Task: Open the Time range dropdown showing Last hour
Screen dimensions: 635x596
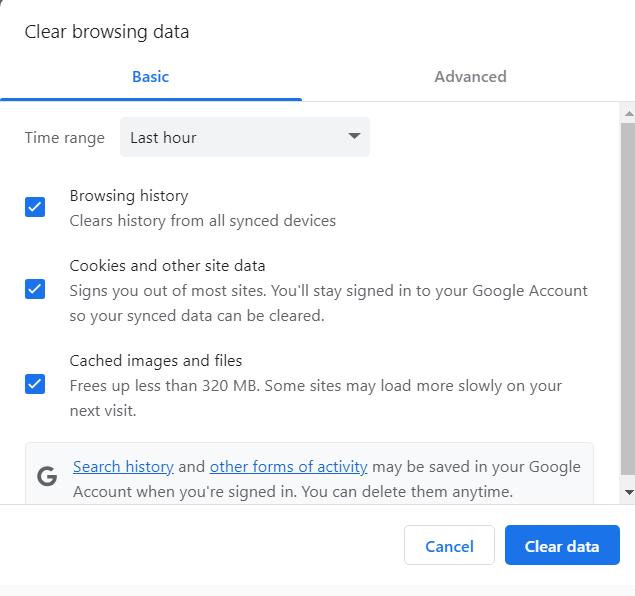Action: point(244,137)
